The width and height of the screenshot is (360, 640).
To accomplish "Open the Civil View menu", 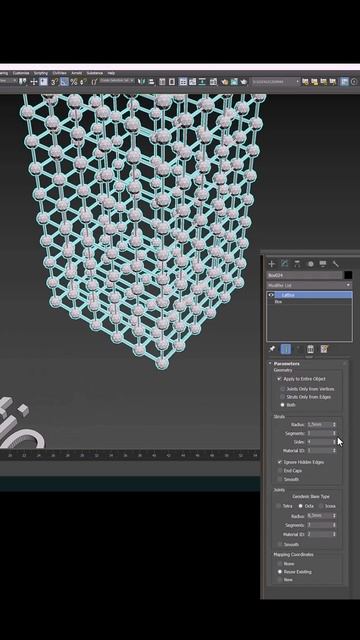I will click(59, 73).
